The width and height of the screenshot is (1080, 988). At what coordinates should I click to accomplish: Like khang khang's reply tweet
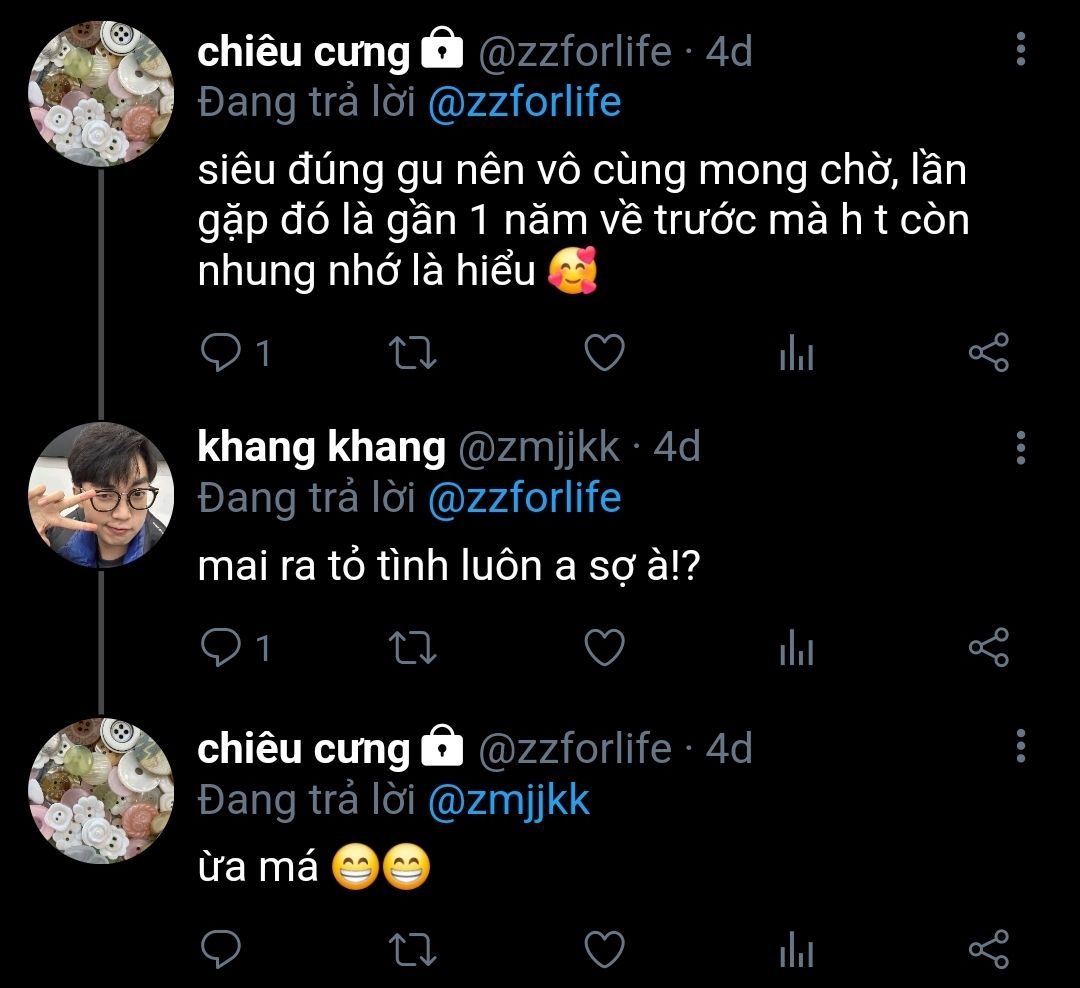coord(604,649)
